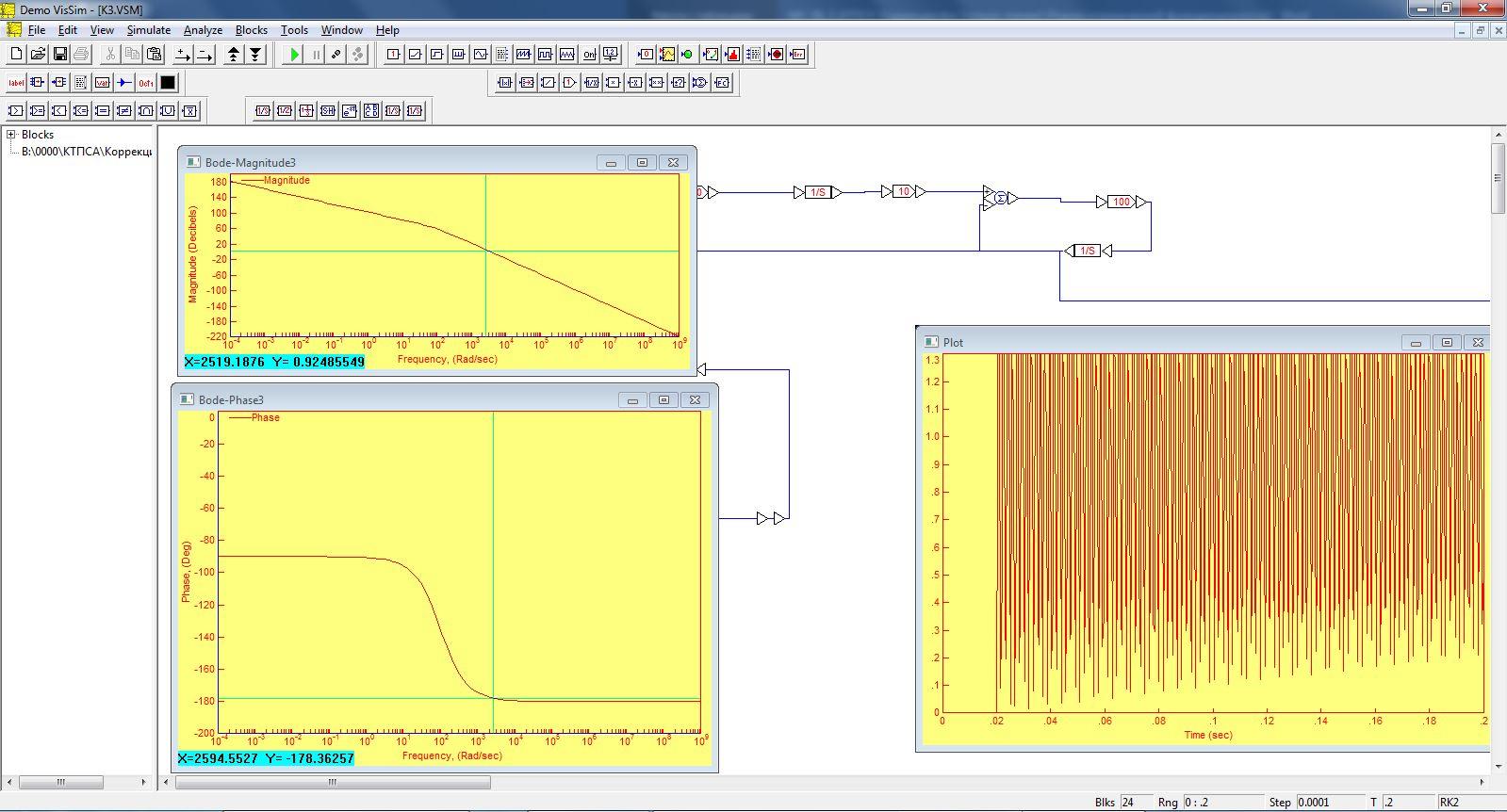Pause the simulation
This screenshot has height=812, width=1507.
tap(316, 55)
